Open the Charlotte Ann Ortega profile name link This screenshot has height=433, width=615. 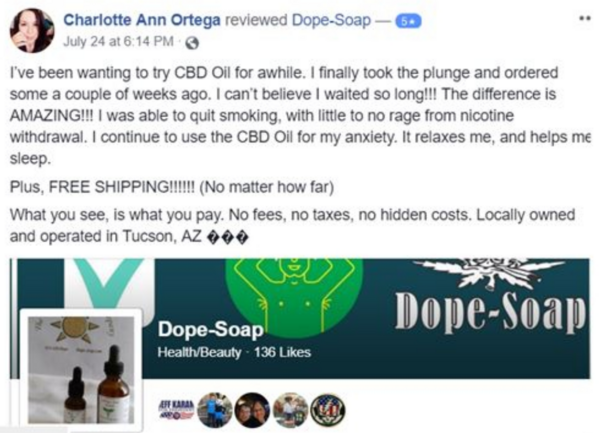142,20
